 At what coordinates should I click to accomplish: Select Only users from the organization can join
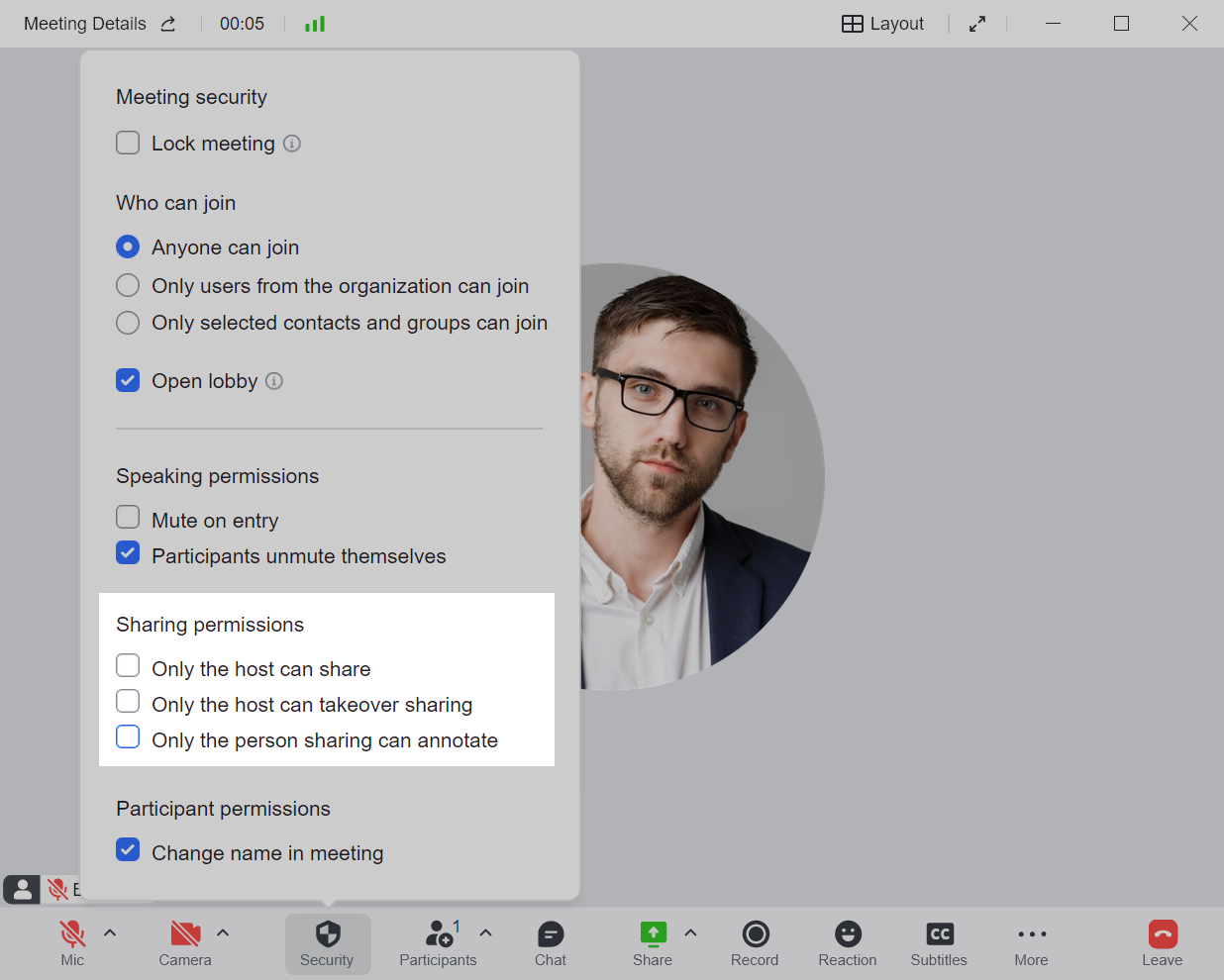[128, 285]
